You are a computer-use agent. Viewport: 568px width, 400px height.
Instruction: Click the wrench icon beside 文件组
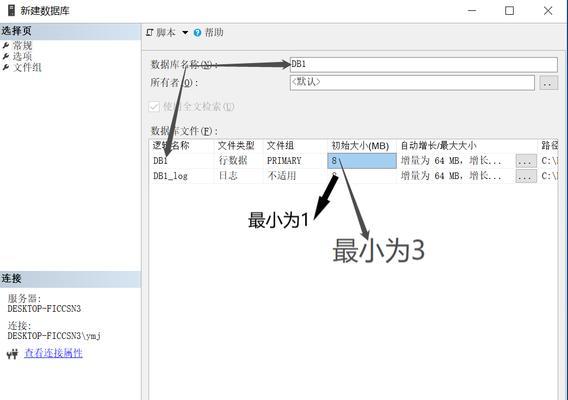click(6, 67)
